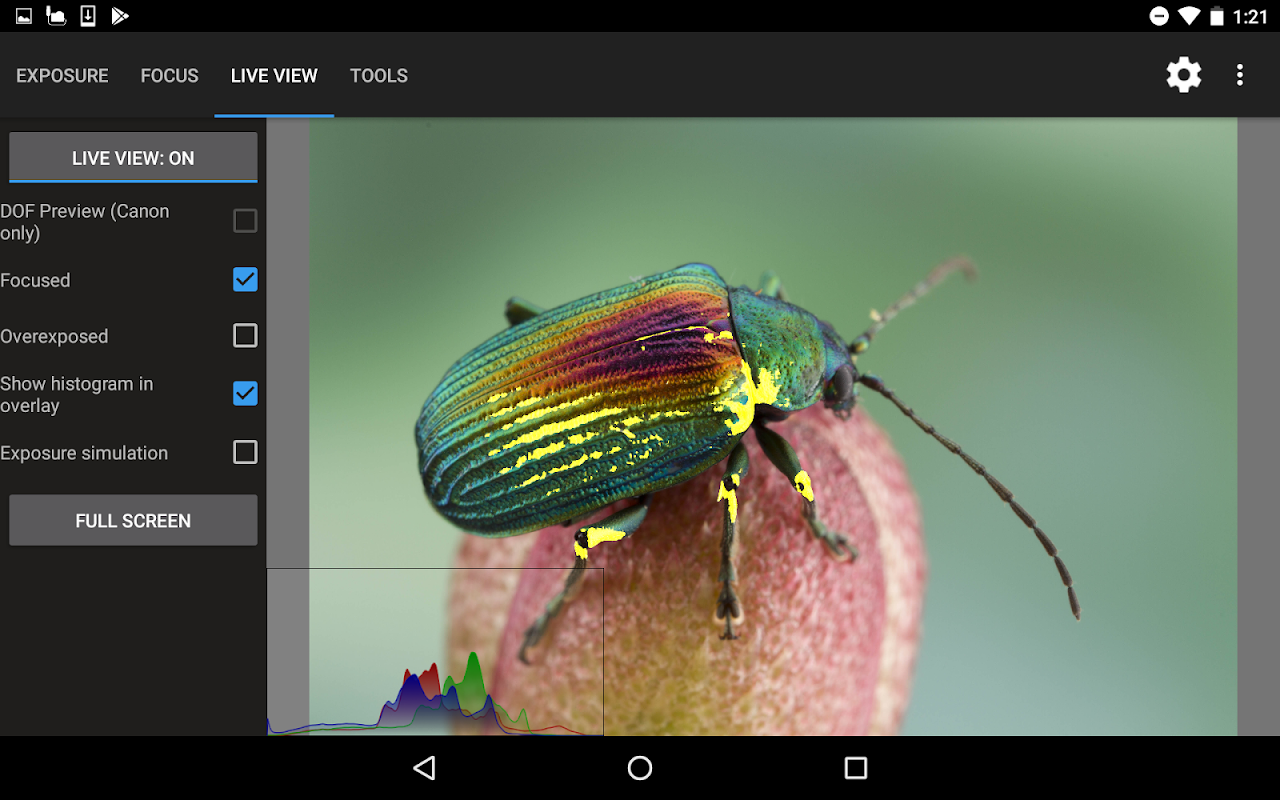
Task: Open the three-dot overflow menu
Action: (x=1240, y=75)
